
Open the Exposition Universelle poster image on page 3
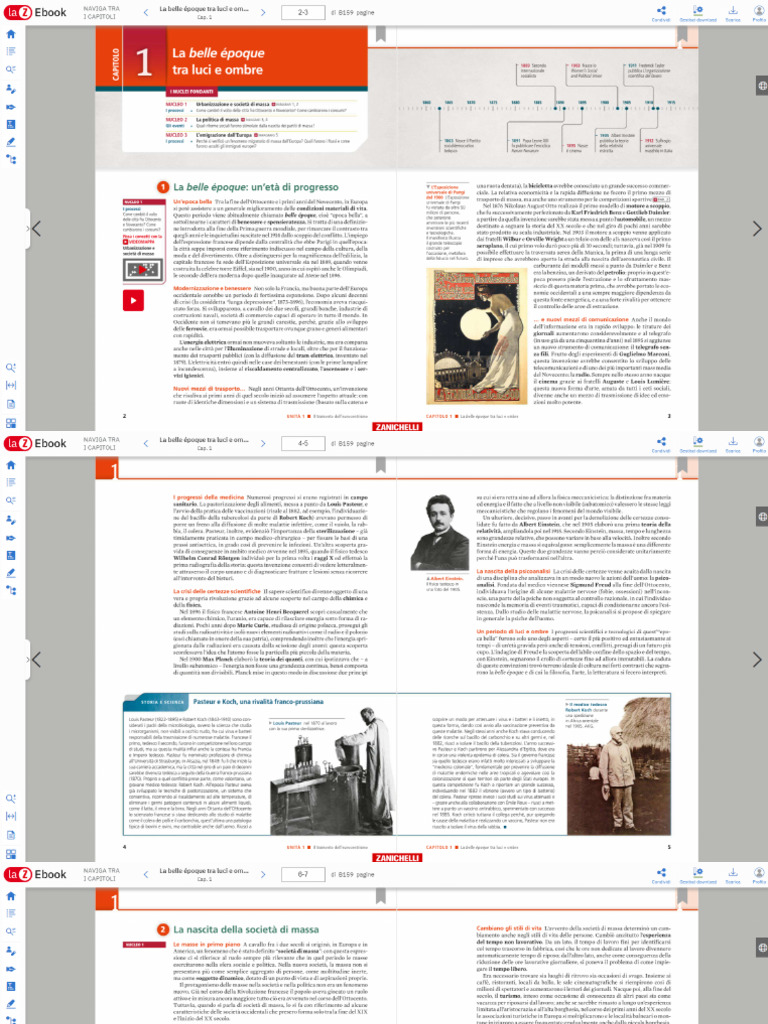click(477, 336)
